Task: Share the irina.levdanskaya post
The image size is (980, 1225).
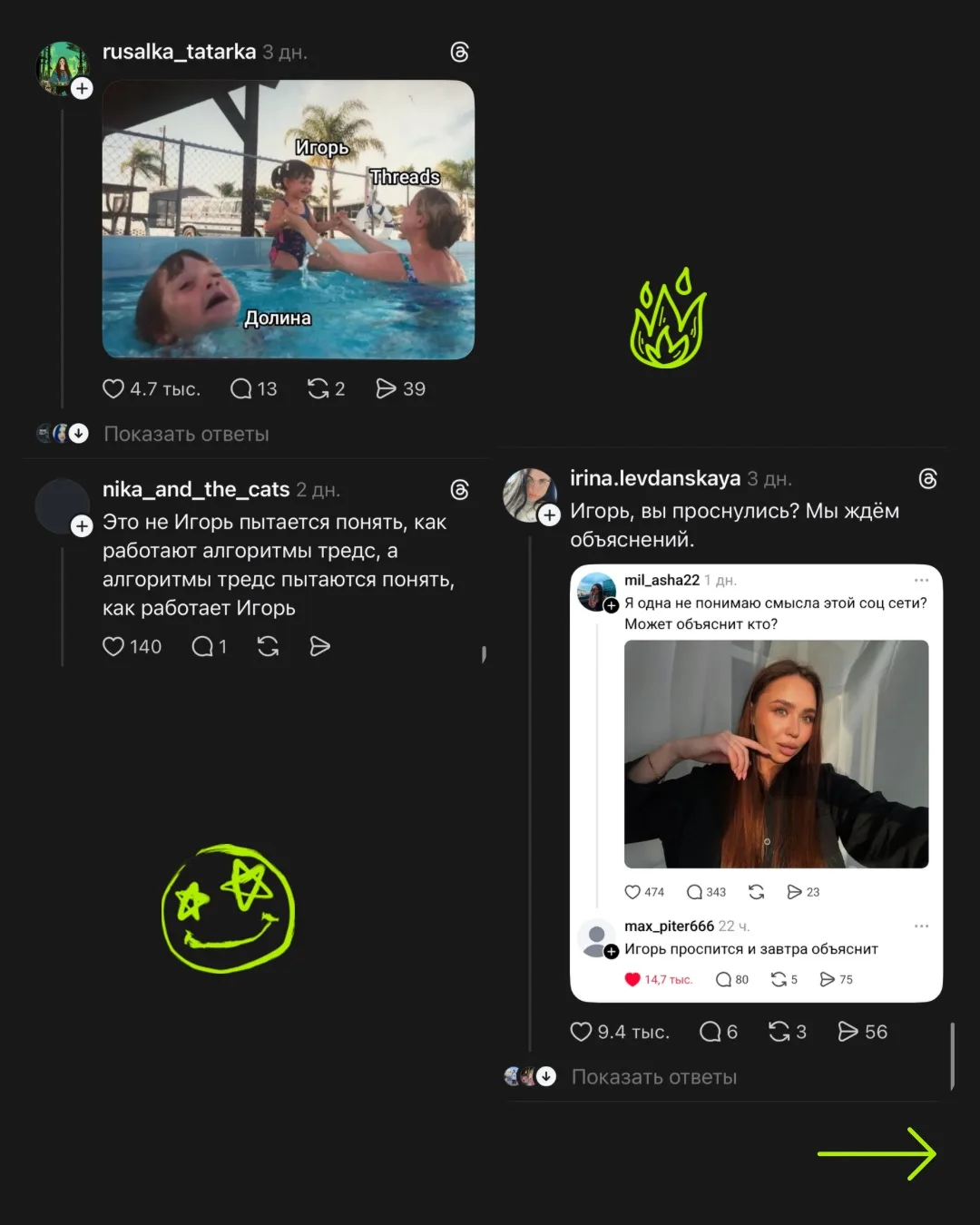Action: 848,1032
